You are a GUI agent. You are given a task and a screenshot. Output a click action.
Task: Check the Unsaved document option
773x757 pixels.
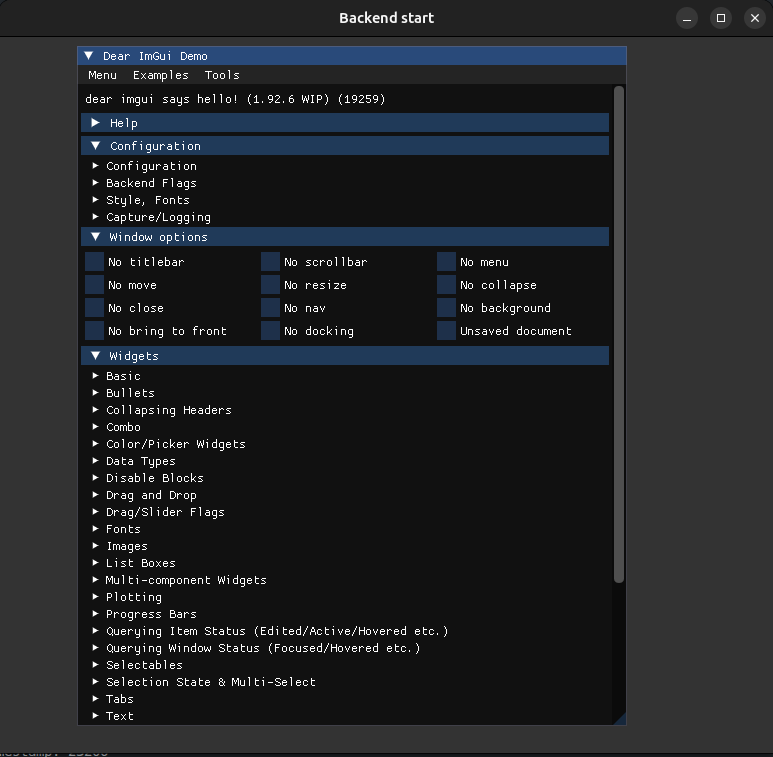pyautogui.click(x=447, y=331)
